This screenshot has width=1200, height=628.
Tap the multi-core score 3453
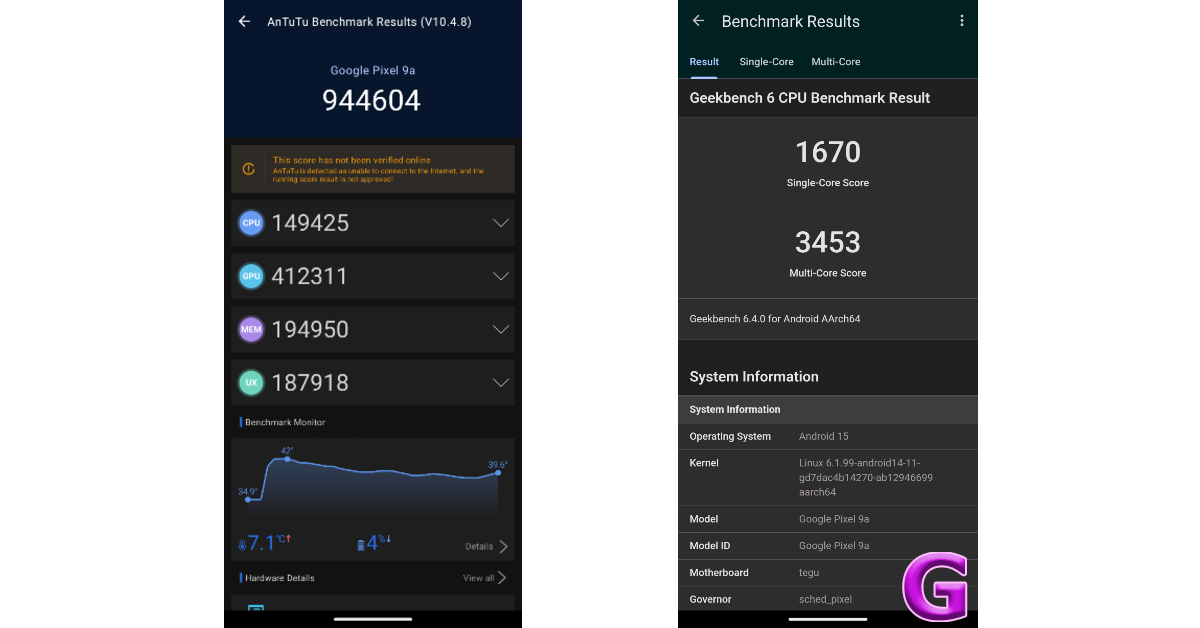pyautogui.click(x=828, y=242)
